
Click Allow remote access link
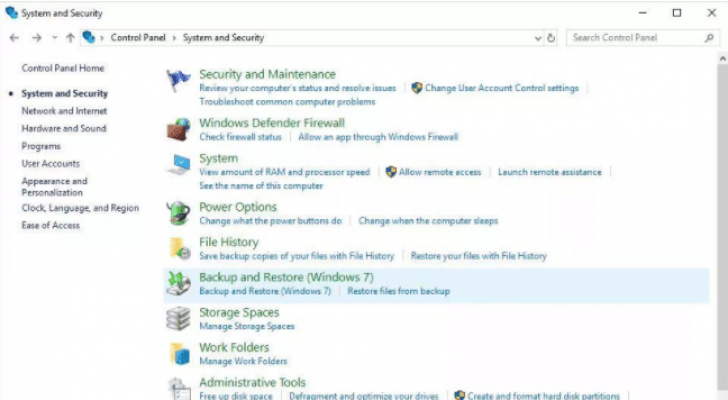pos(440,172)
